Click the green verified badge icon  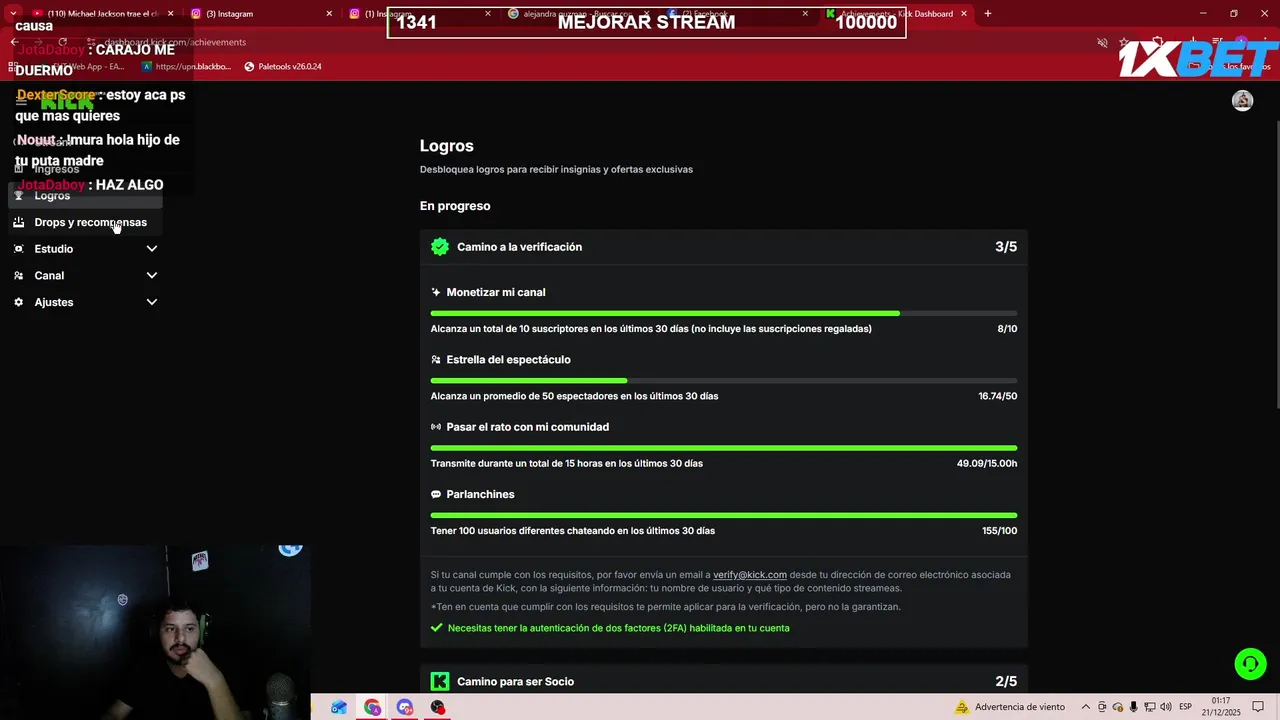440,247
